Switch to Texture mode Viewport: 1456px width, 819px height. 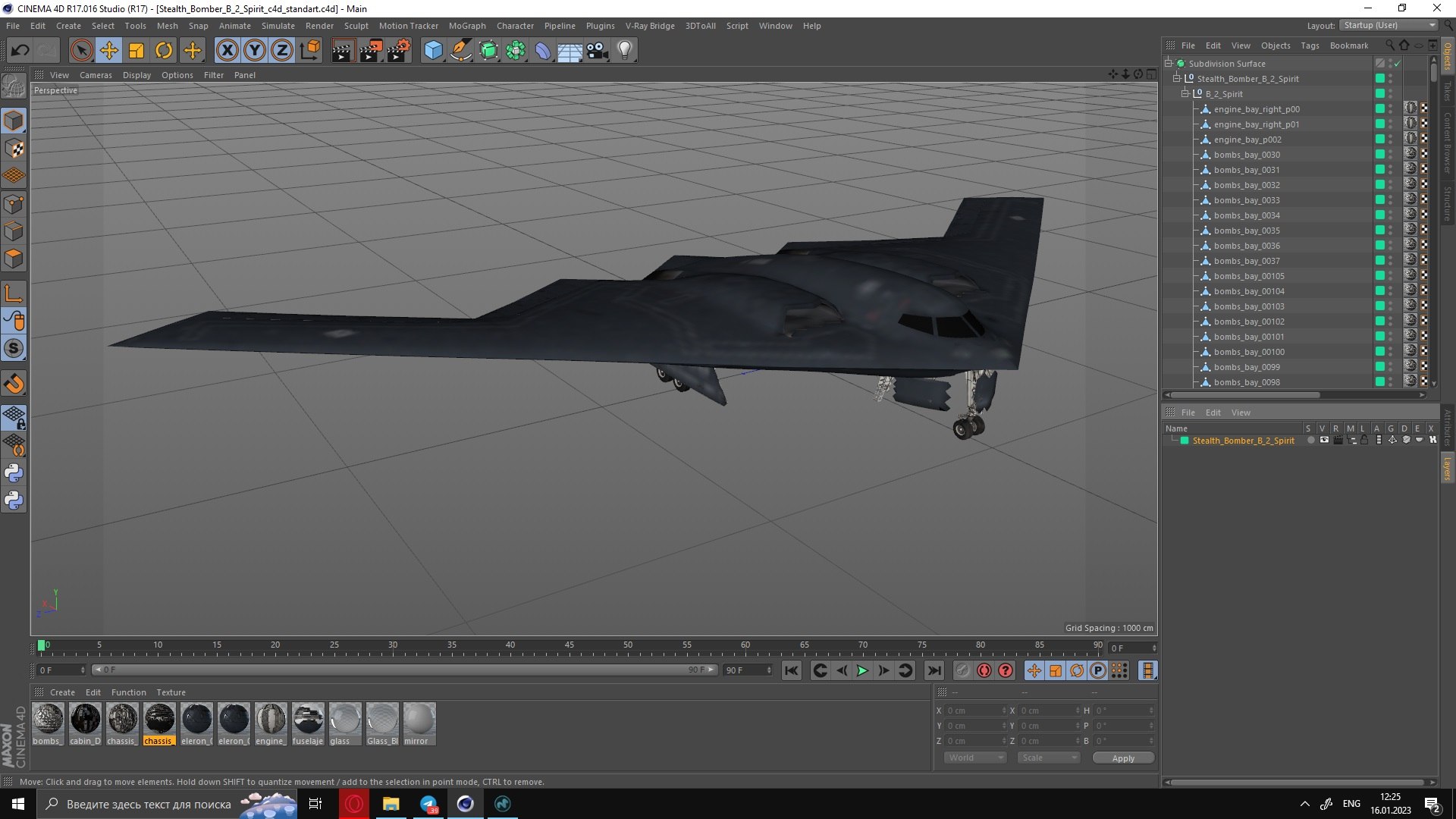(x=14, y=149)
